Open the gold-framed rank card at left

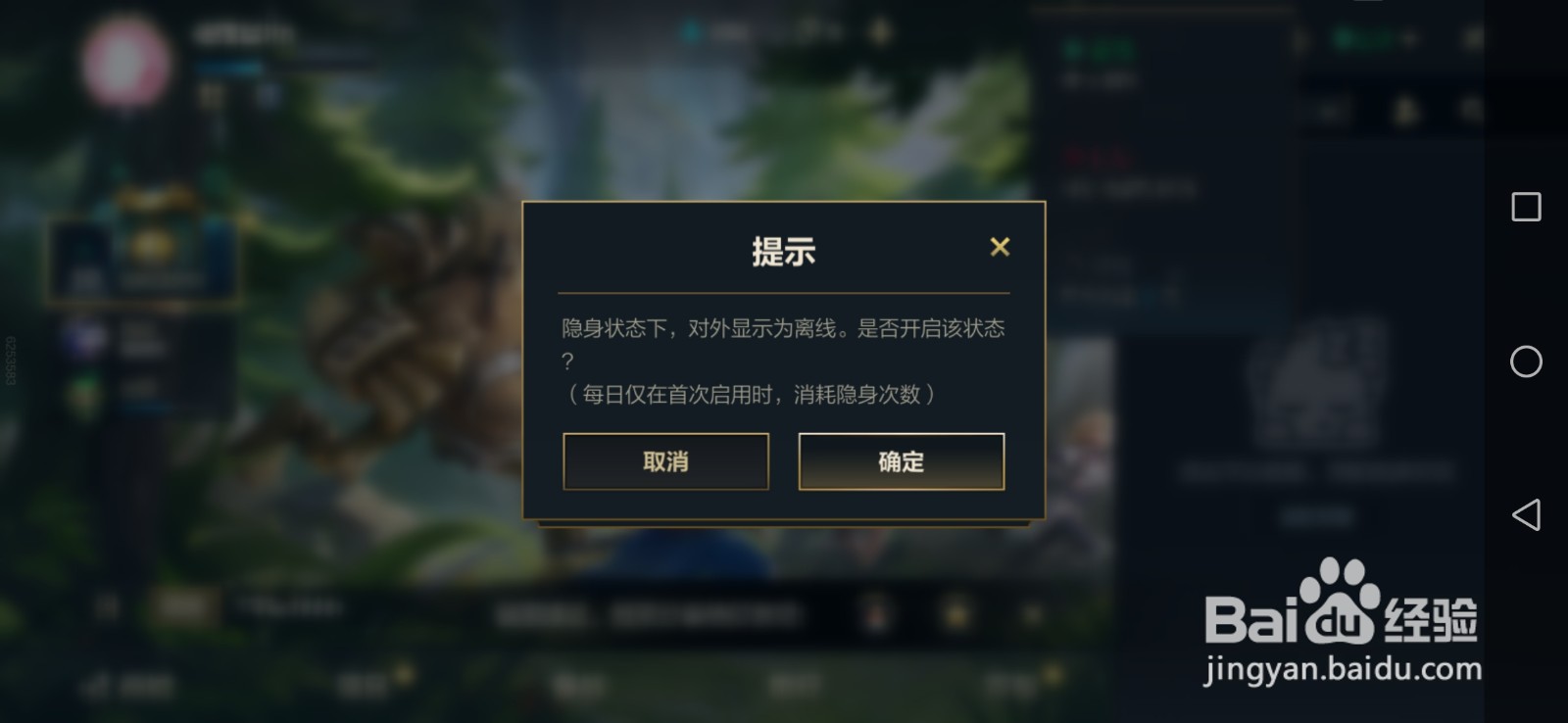[x=143, y=250]
